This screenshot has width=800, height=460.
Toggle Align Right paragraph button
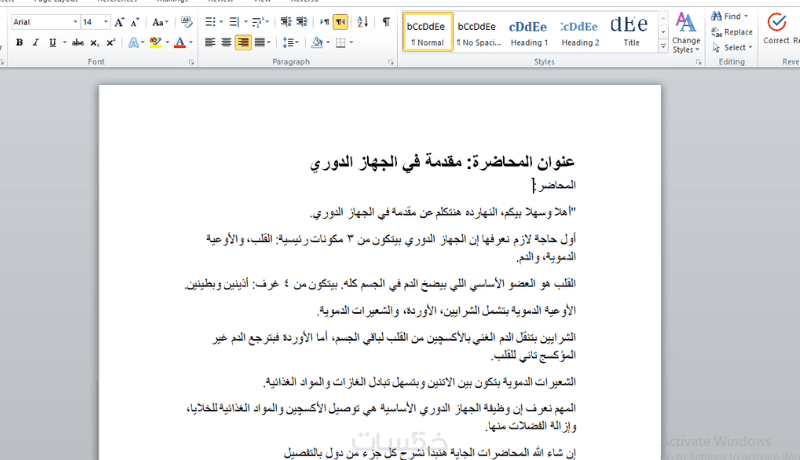coord(243,43)
